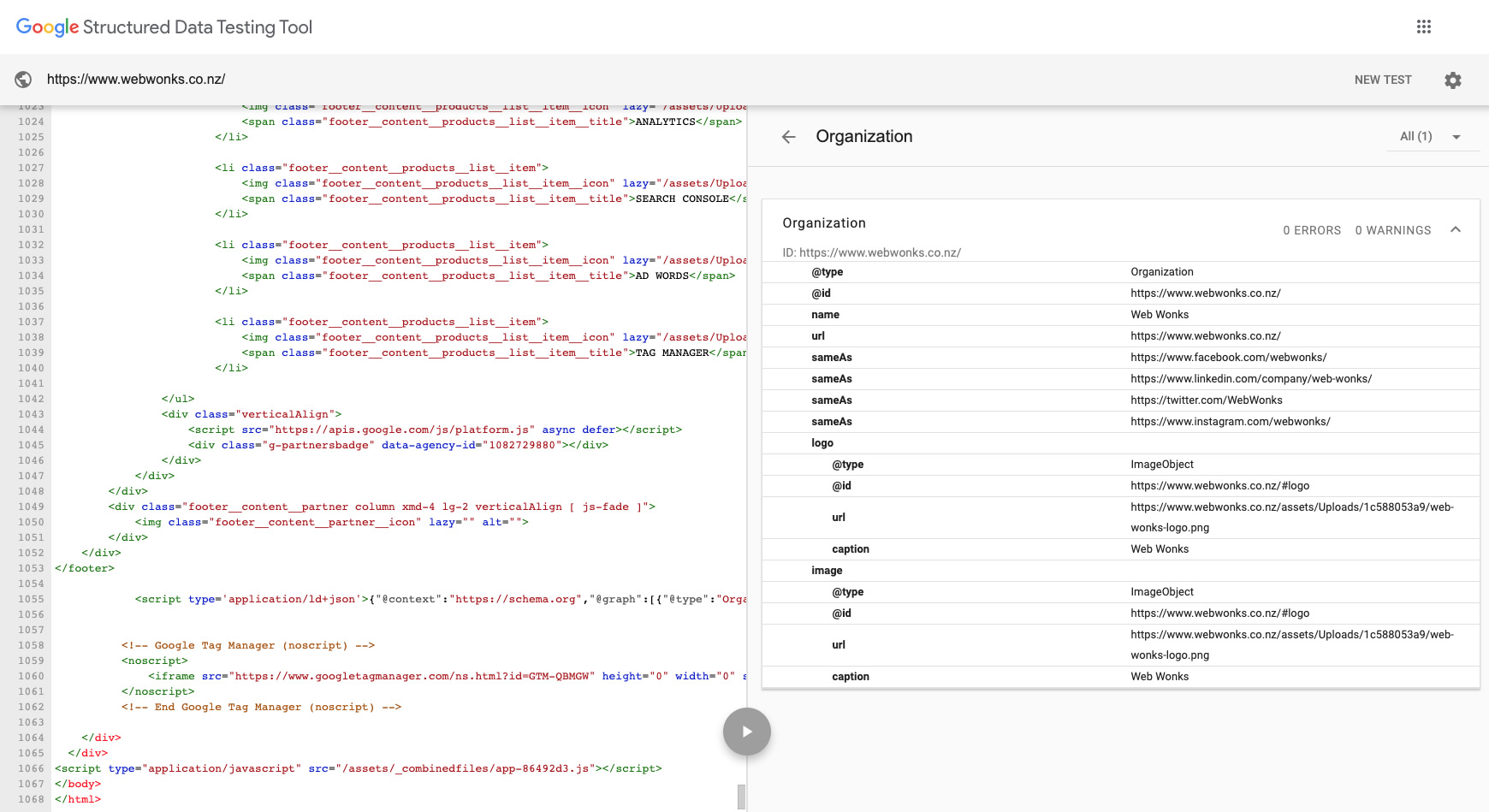Viewport: 1489px width, 812px height.
Task: Click the logo property row label
Action: (x=822, y=443)
